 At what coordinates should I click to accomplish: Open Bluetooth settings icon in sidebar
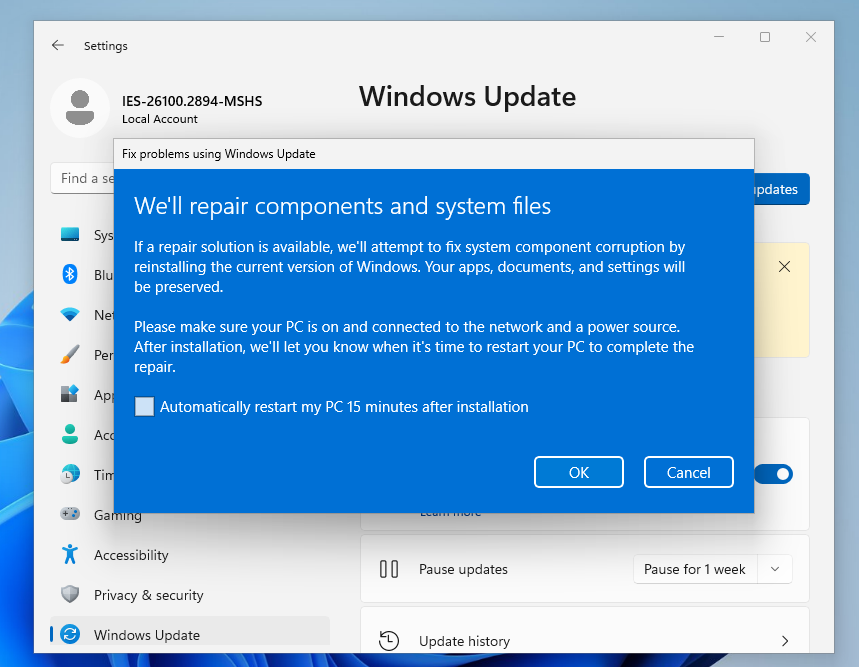pyautogui.click(x=70, y=274)
